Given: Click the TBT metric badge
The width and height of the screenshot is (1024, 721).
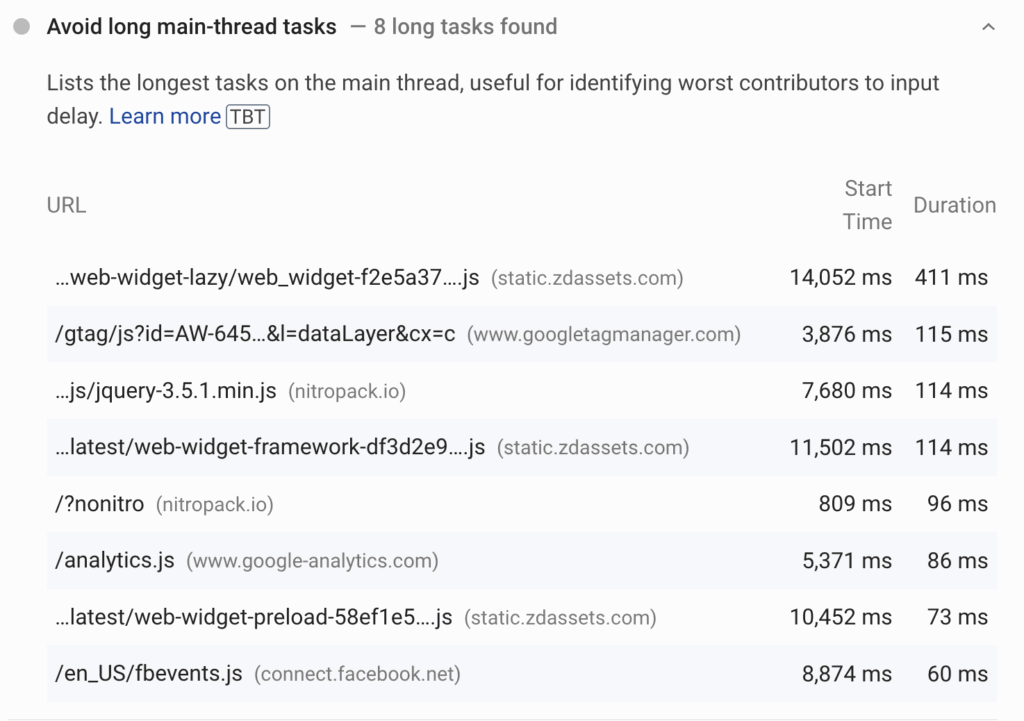Looking at the screenshot, I should pos(248,117).
